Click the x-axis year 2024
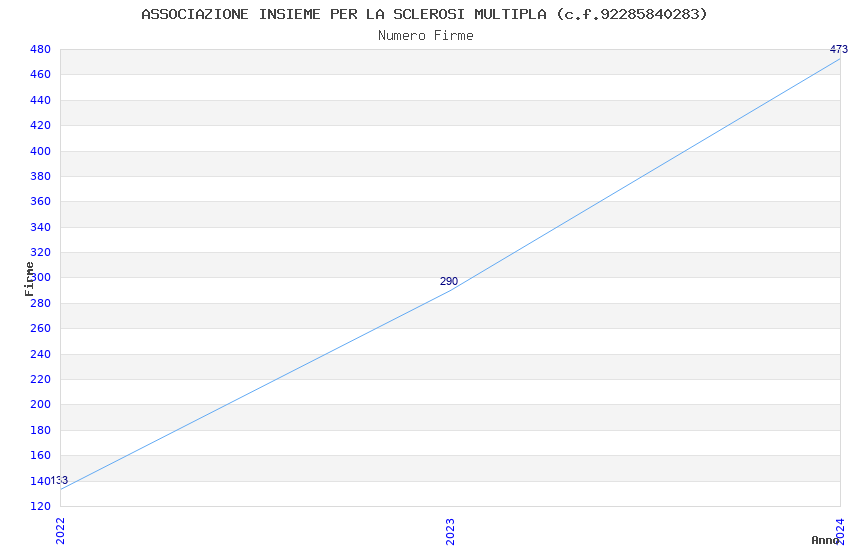 (x=840, y=531)
